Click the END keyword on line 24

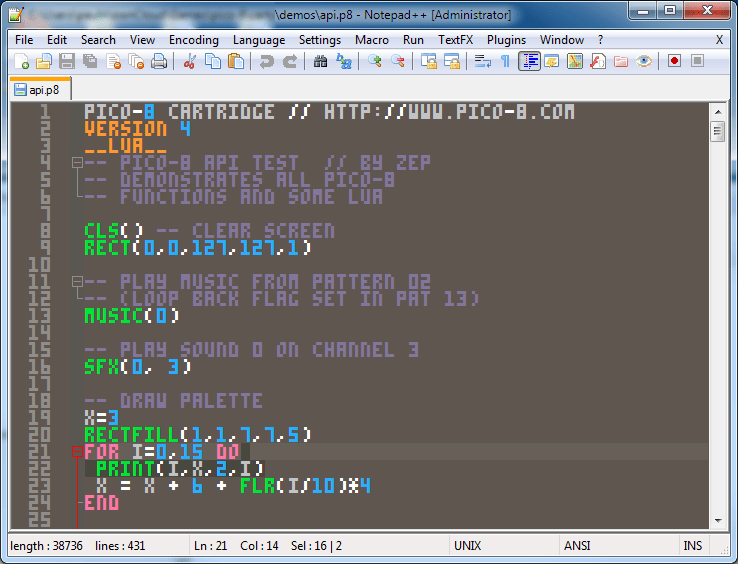click(102, 503)
